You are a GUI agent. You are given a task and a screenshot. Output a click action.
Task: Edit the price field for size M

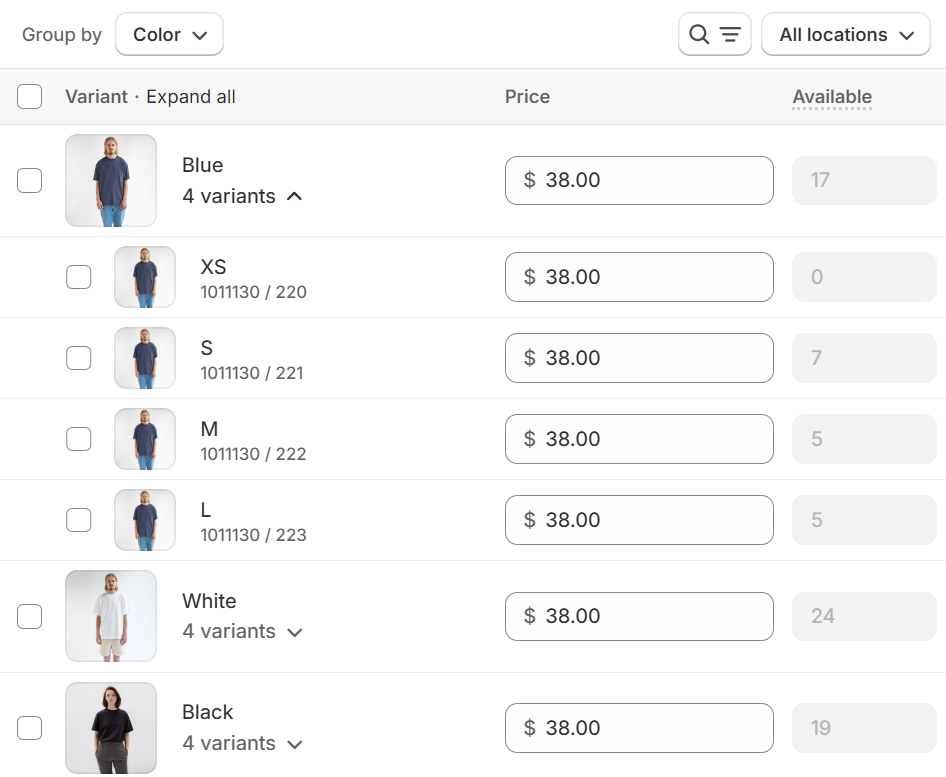point(639,439)
